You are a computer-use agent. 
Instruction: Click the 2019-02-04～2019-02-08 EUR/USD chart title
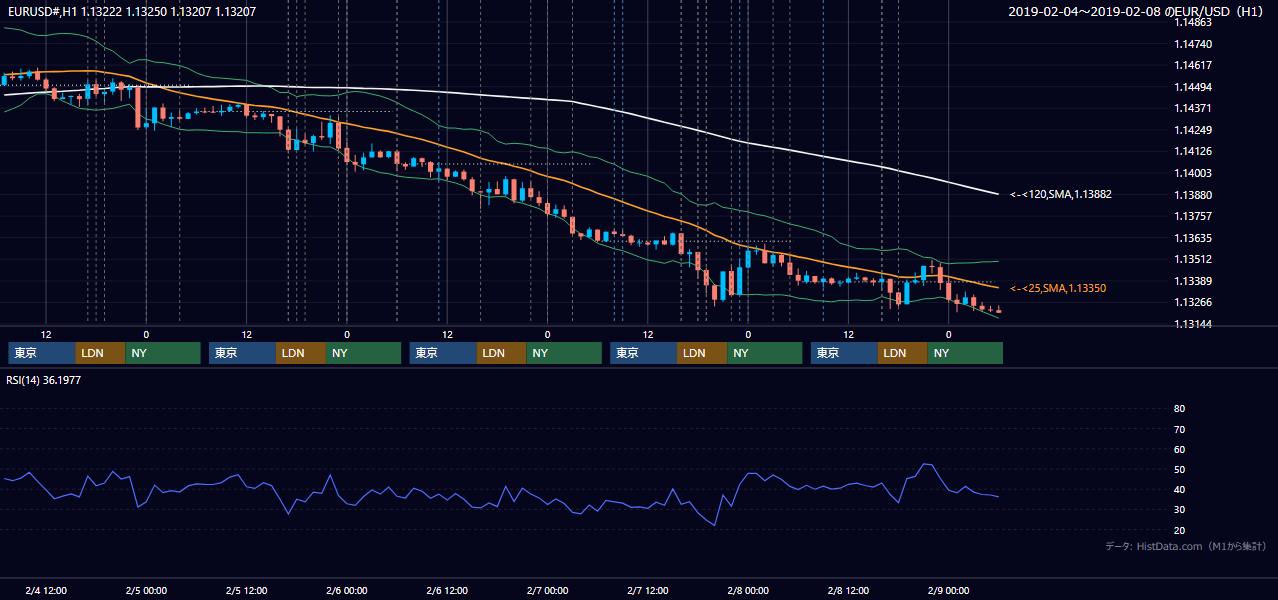(x=1136, y=11)
